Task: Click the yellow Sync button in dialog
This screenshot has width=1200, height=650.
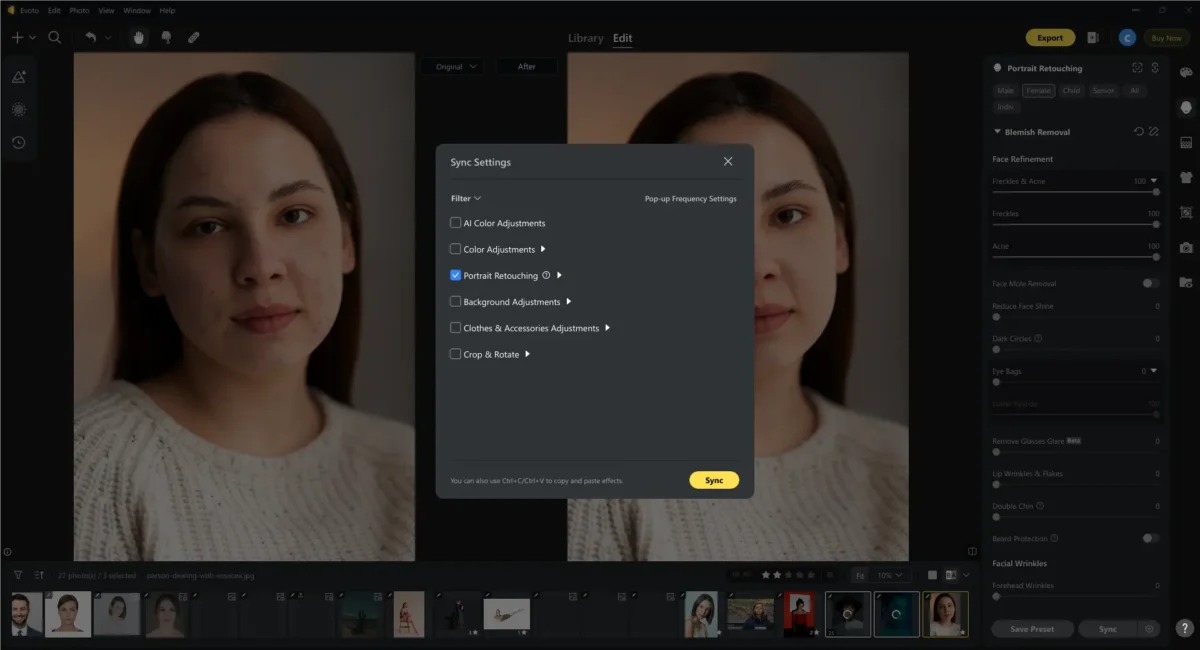Action: pos(714,480)
